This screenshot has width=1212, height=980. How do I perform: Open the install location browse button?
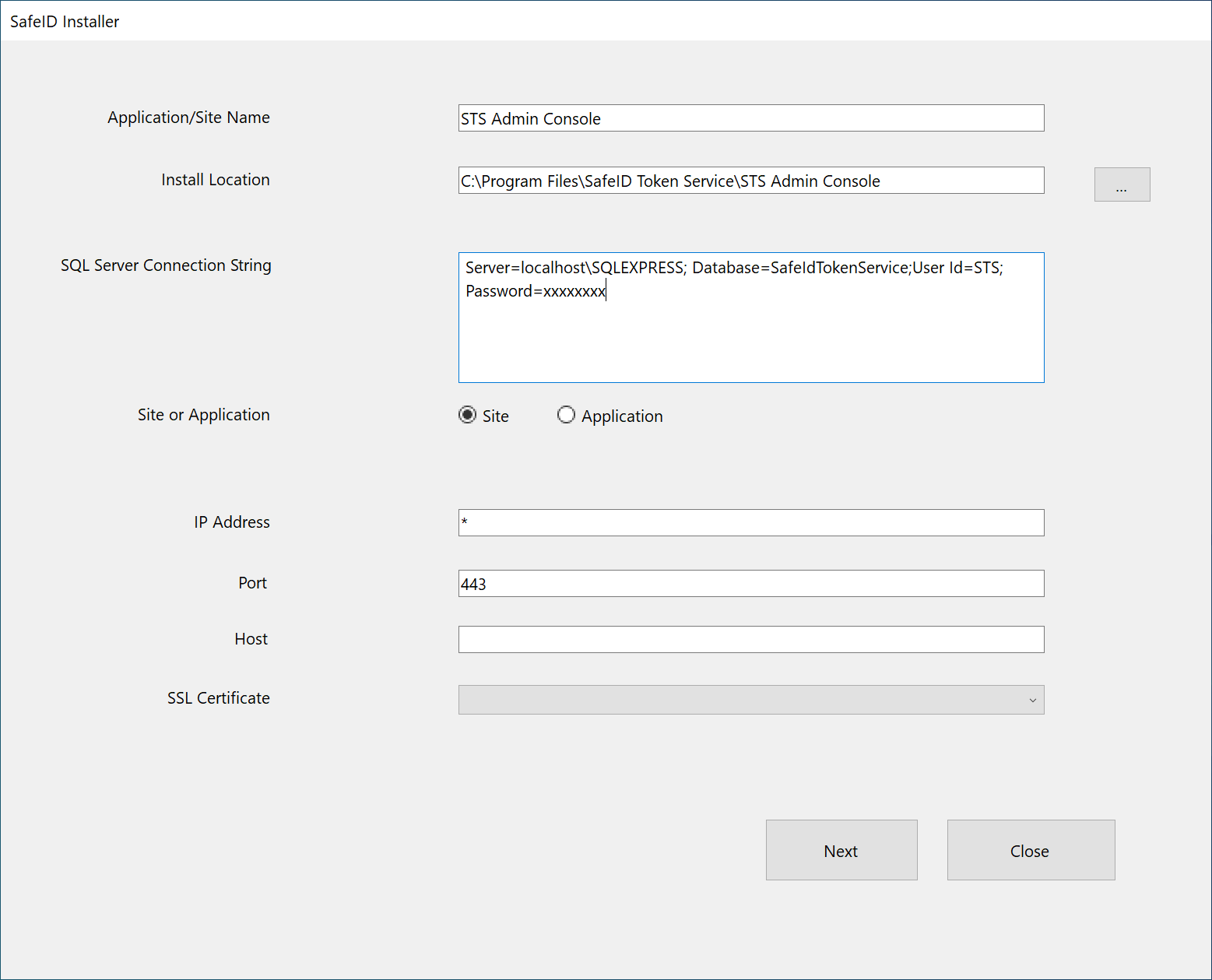coord(1121,184)
